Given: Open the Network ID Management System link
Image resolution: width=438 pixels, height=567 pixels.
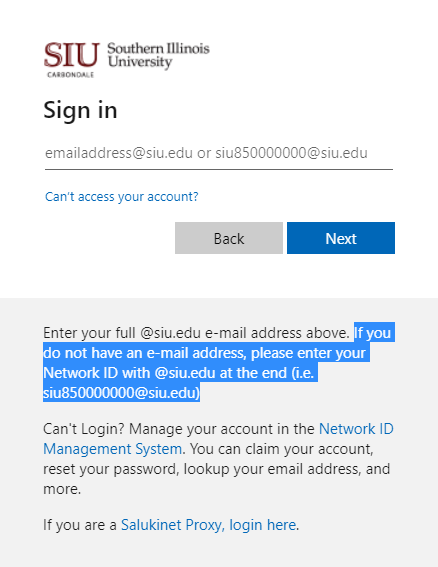Looking at the screenshot, I should [218, 439].
